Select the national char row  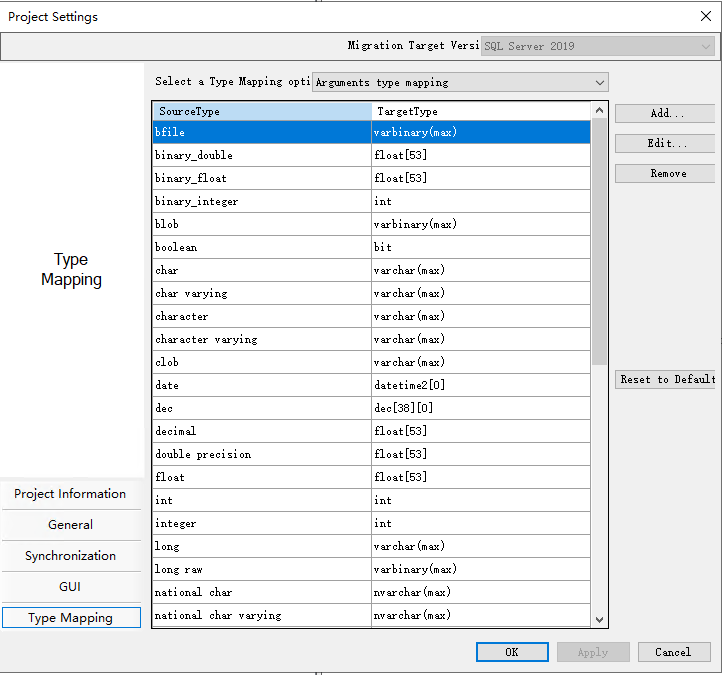pyautogui.click(x=371, y=592)
